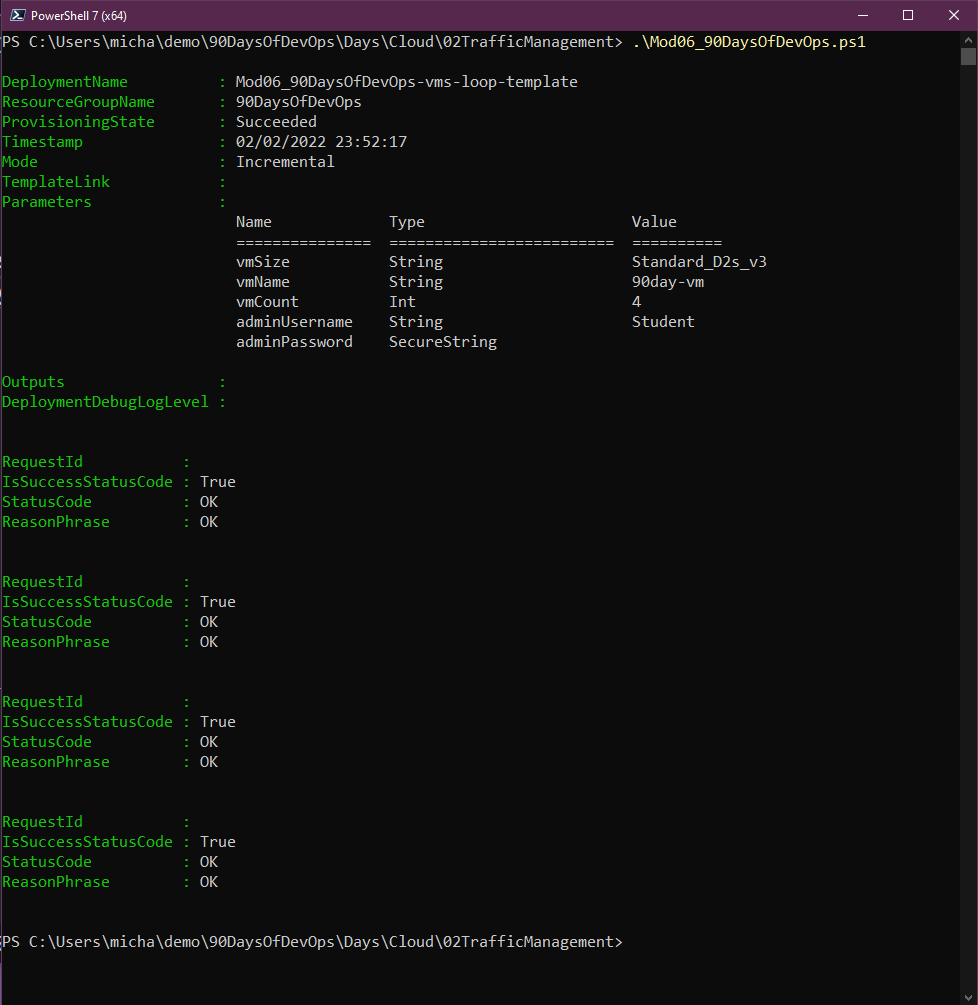Close the PowerShell 7 window
Screen dimensions: 978x1005
click(x=954, y=15)
